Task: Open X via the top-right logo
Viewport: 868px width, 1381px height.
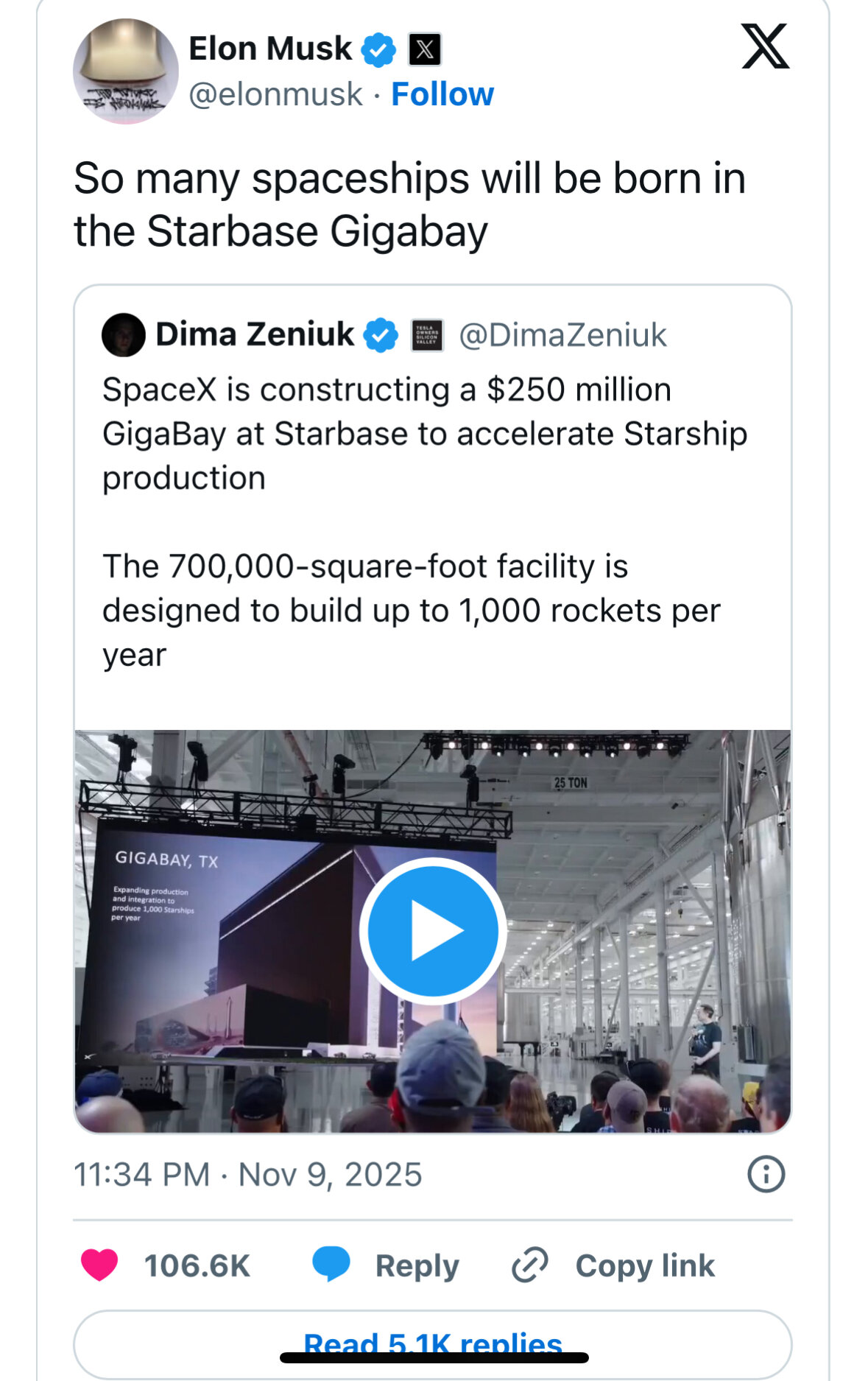Action: tap(765, 46)
